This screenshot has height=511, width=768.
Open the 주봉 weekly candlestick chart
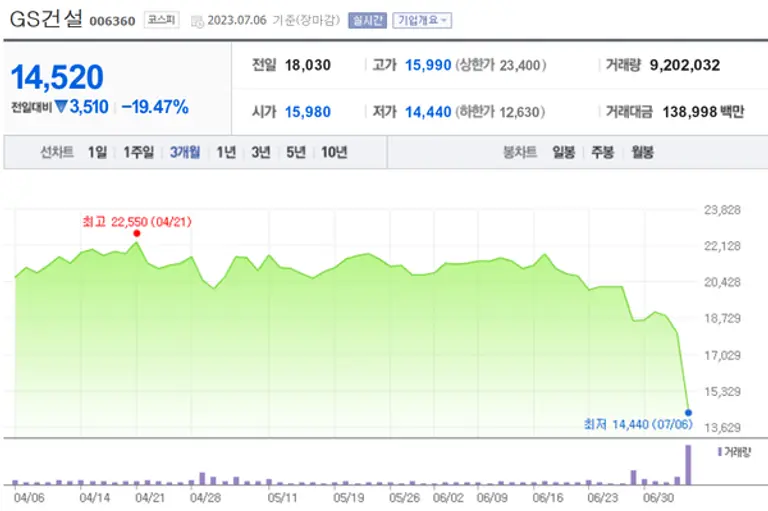coord(602,153)
